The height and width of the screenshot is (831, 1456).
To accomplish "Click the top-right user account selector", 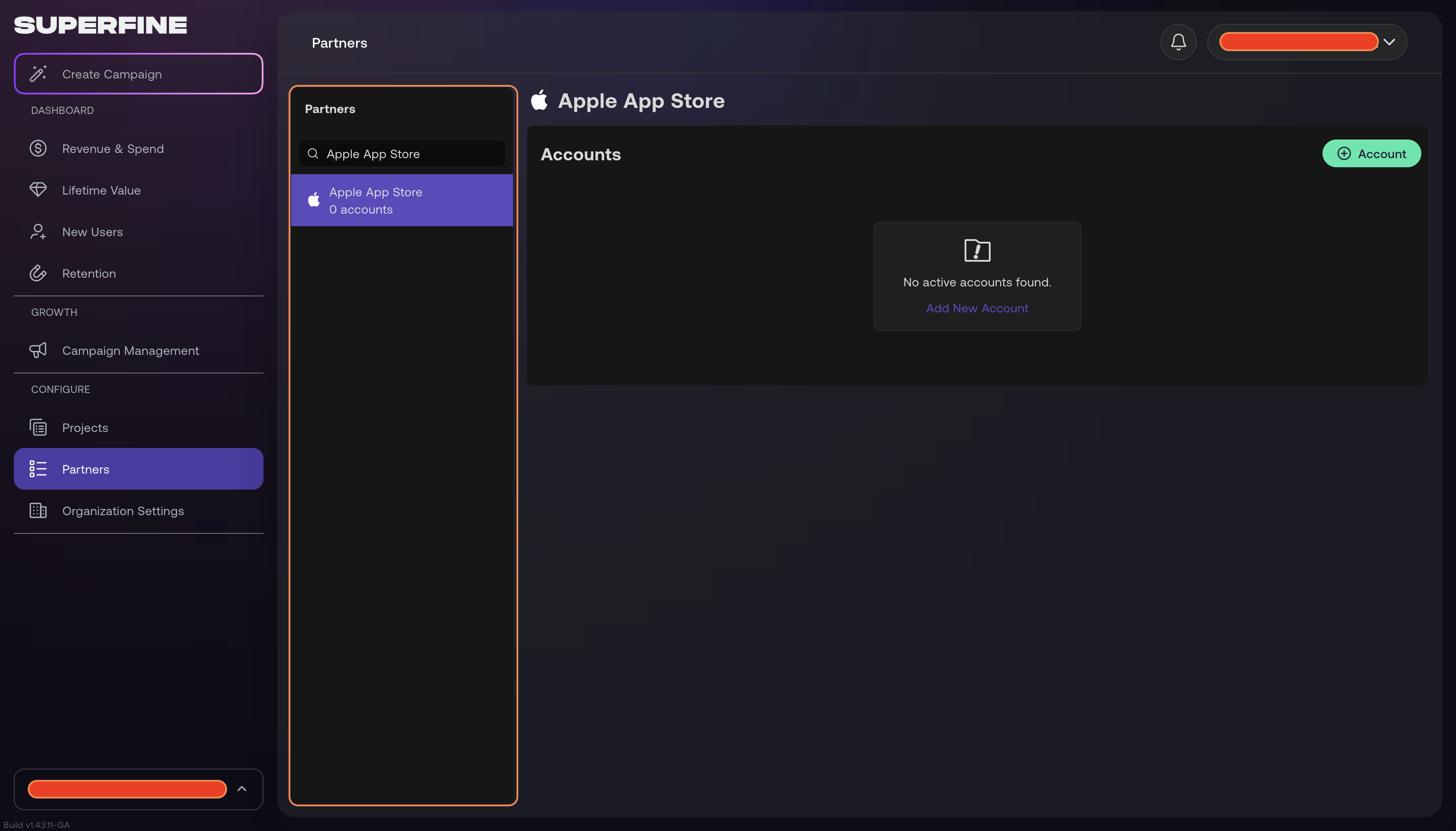I will 1307,42.
